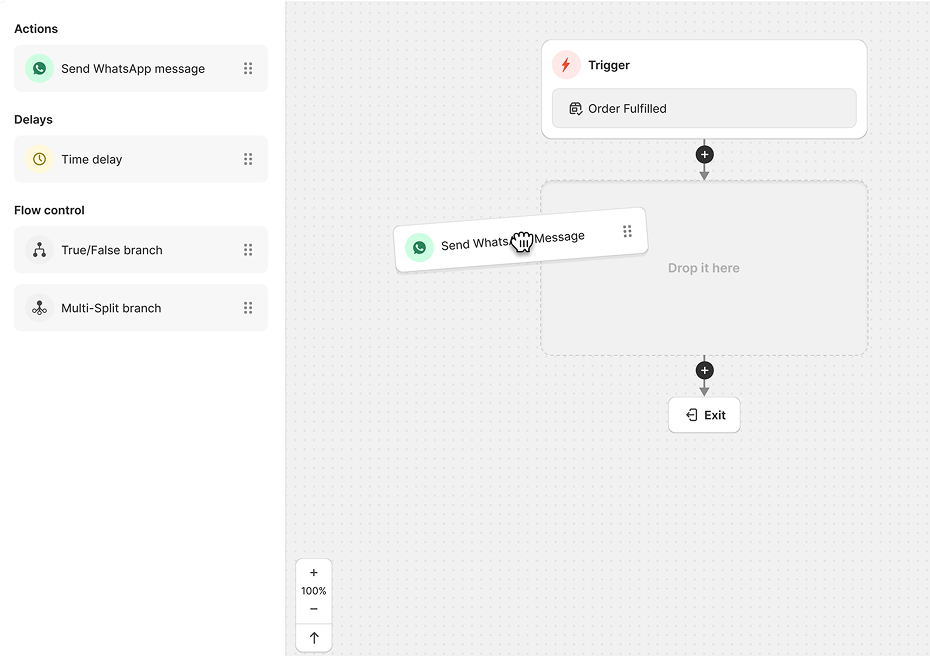Click the True/False branch icon
The width and height of the screenshot is (930, 656).
point(39,250)
